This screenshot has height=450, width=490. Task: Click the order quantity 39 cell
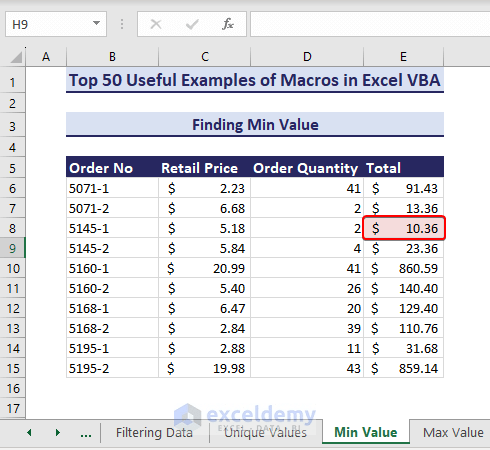pos(307,328)
